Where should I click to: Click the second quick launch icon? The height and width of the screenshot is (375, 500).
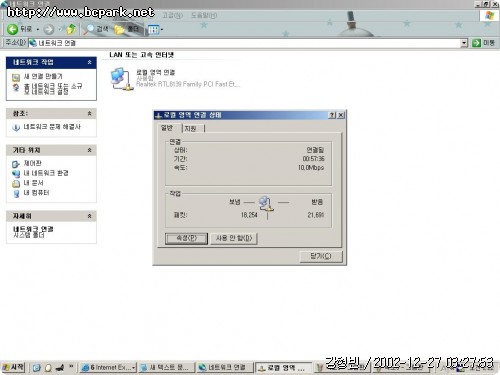[x=48, y=368]
